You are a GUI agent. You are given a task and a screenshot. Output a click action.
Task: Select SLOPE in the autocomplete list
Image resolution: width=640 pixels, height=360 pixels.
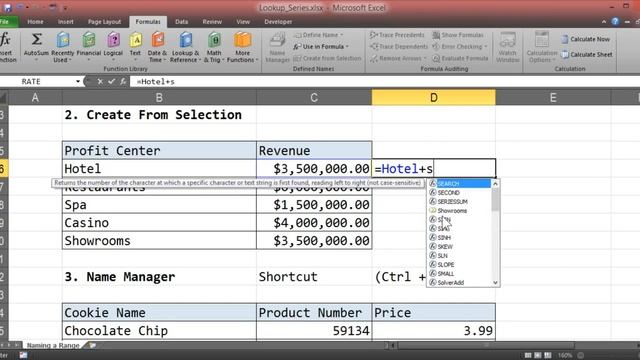pos(459,264)
